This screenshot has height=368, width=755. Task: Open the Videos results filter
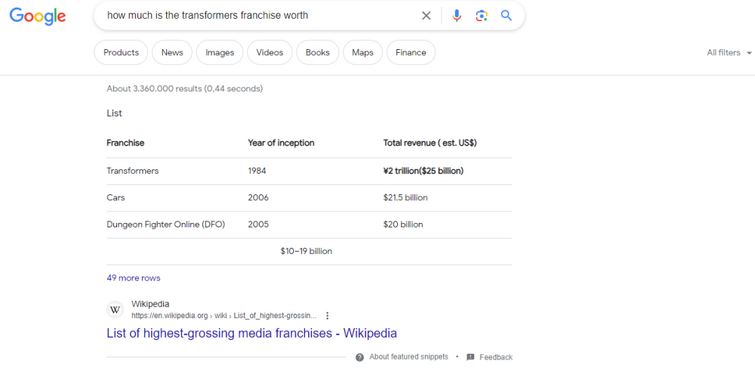pos(270,53)
